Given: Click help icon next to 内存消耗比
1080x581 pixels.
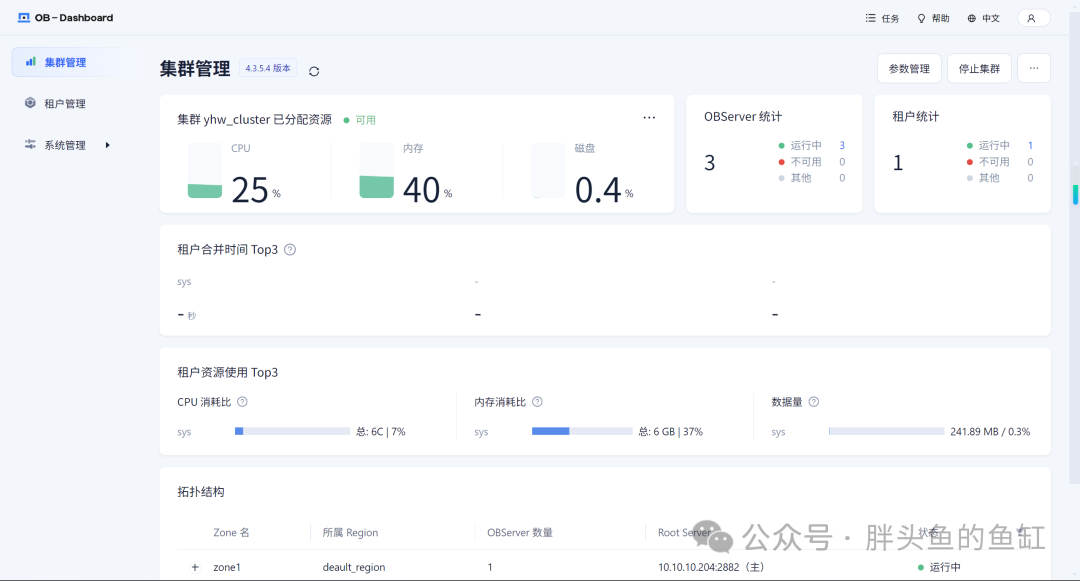Looking at the screenshot, I should (537, 402).
